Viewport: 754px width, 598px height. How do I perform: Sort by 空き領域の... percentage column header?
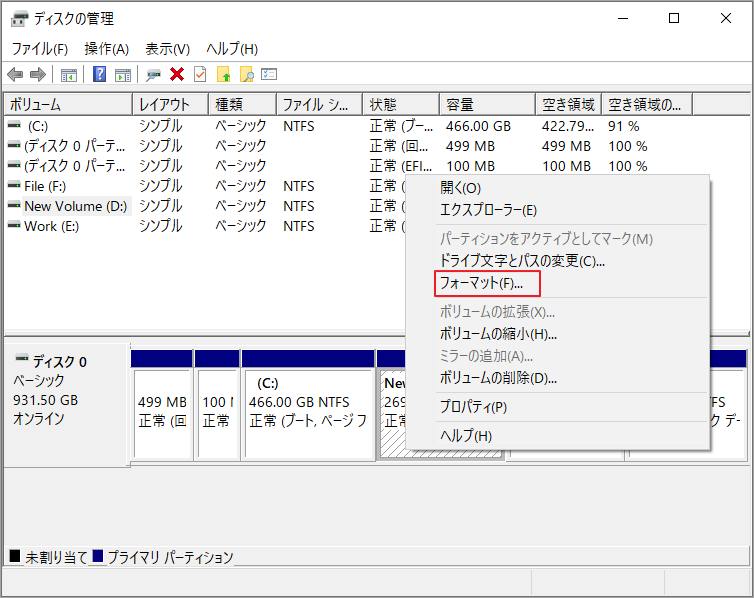coord(647,104)
